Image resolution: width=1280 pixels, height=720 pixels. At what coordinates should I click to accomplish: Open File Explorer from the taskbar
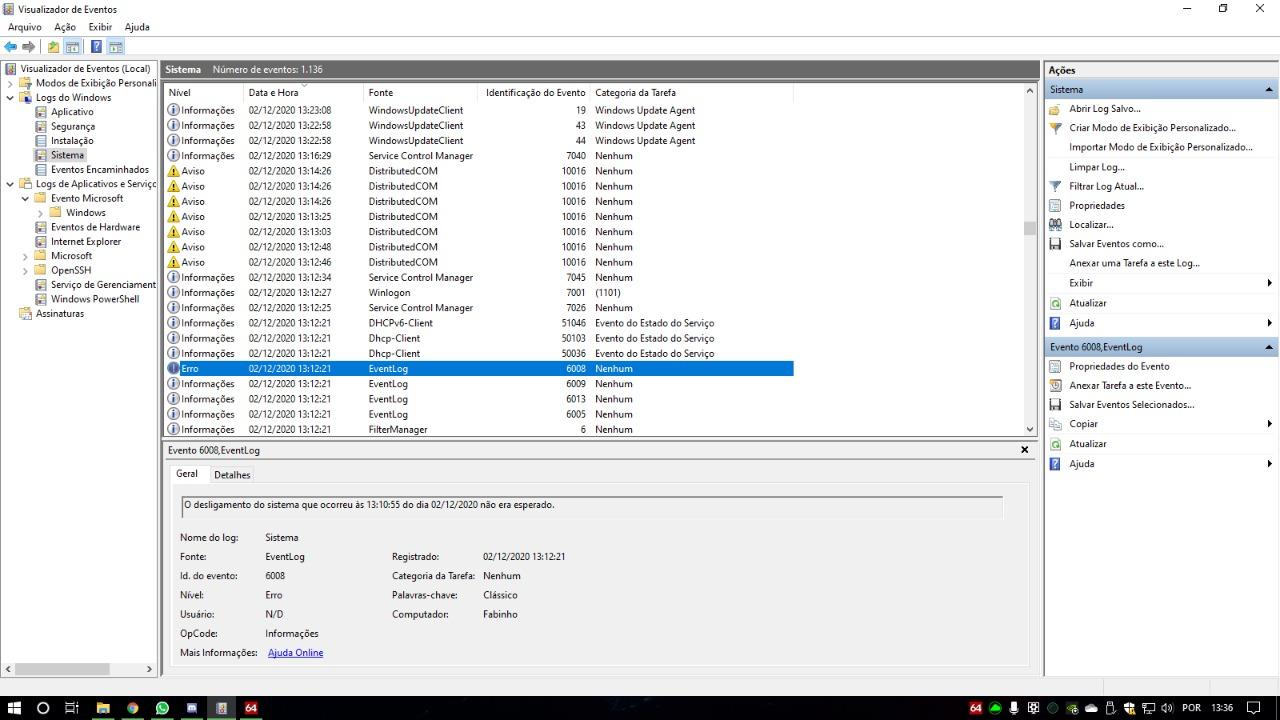[102, 708]
